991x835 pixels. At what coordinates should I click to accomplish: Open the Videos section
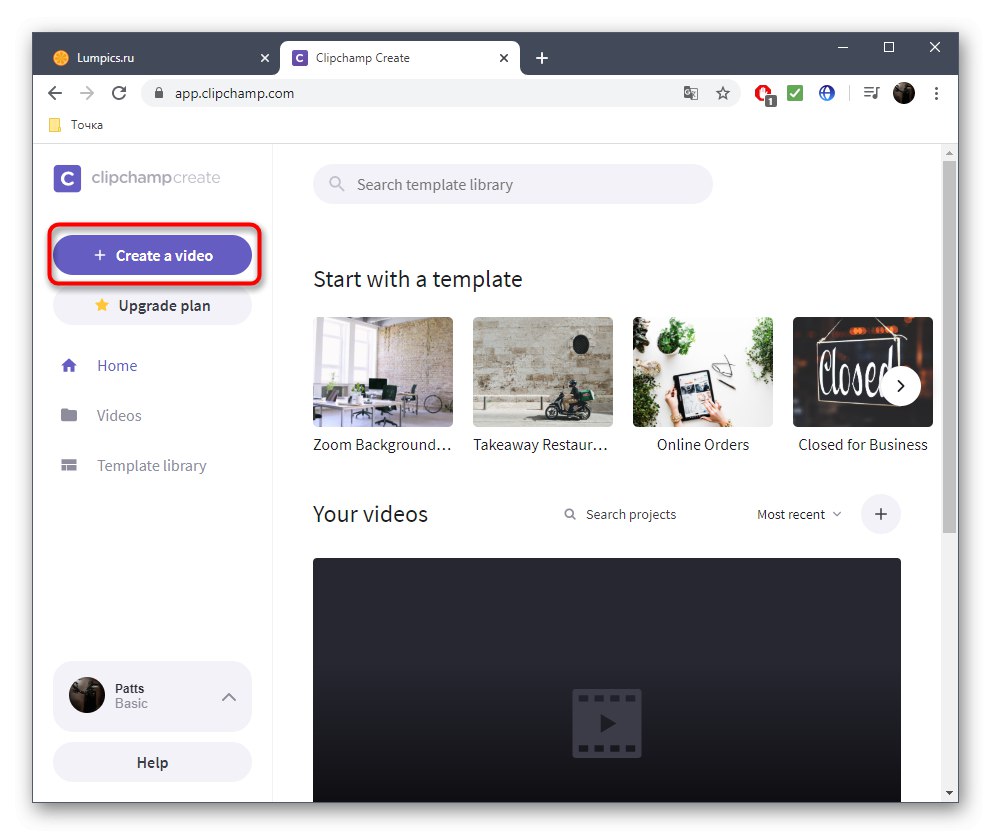(119, 415)
